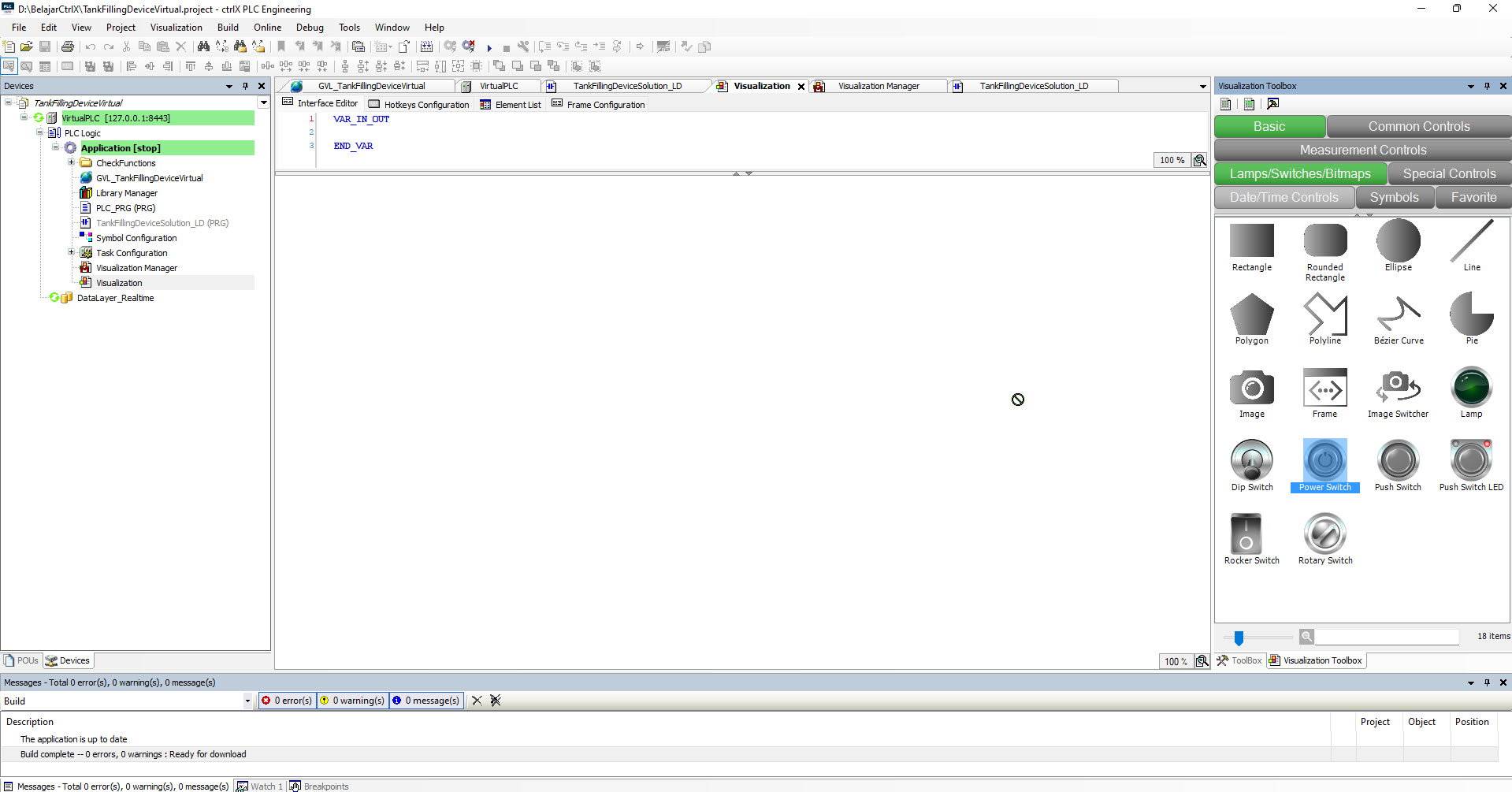1512x792 pixels.
Task: Select the Image Switcher element
Action: (x=1398, y=392)
